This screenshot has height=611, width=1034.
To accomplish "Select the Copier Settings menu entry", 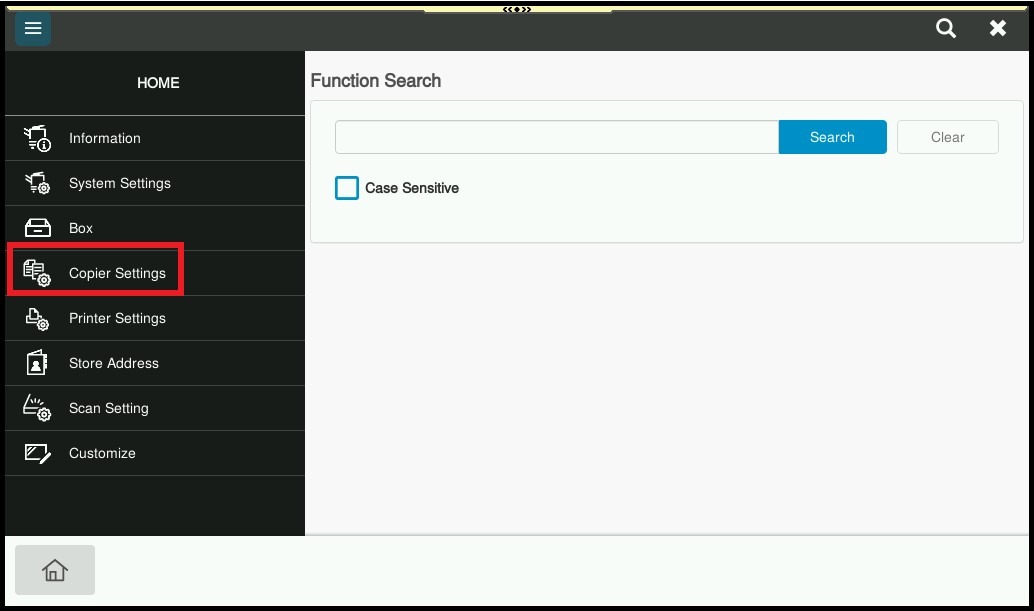I will (117, 272).
